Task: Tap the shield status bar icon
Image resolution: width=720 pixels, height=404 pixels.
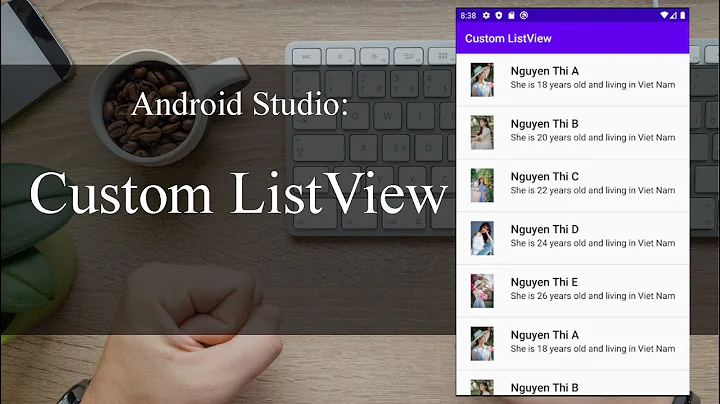Action: coord(499,15)
